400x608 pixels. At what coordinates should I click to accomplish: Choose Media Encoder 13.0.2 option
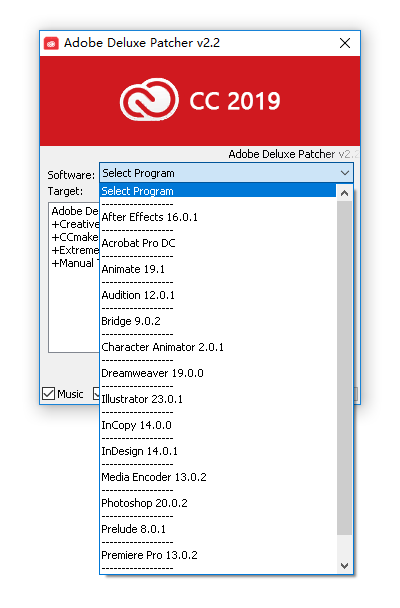tap(218, 477)
